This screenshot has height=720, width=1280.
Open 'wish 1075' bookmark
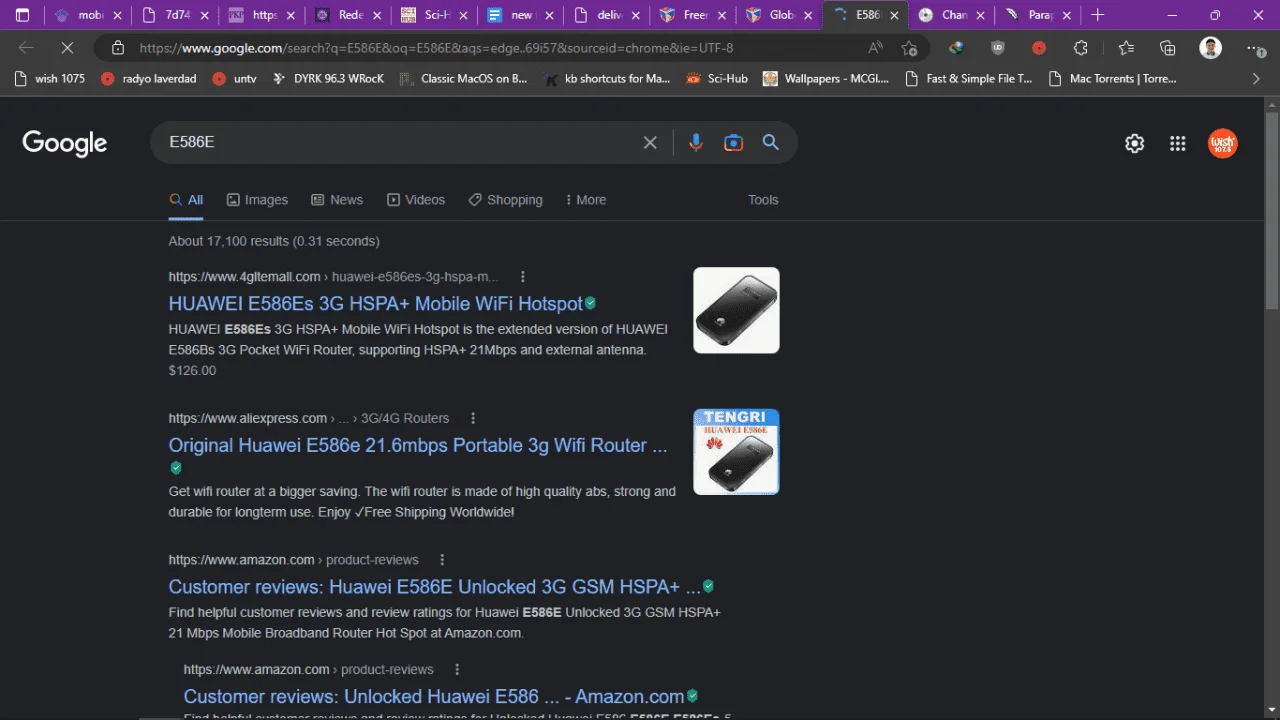point(49,78)
